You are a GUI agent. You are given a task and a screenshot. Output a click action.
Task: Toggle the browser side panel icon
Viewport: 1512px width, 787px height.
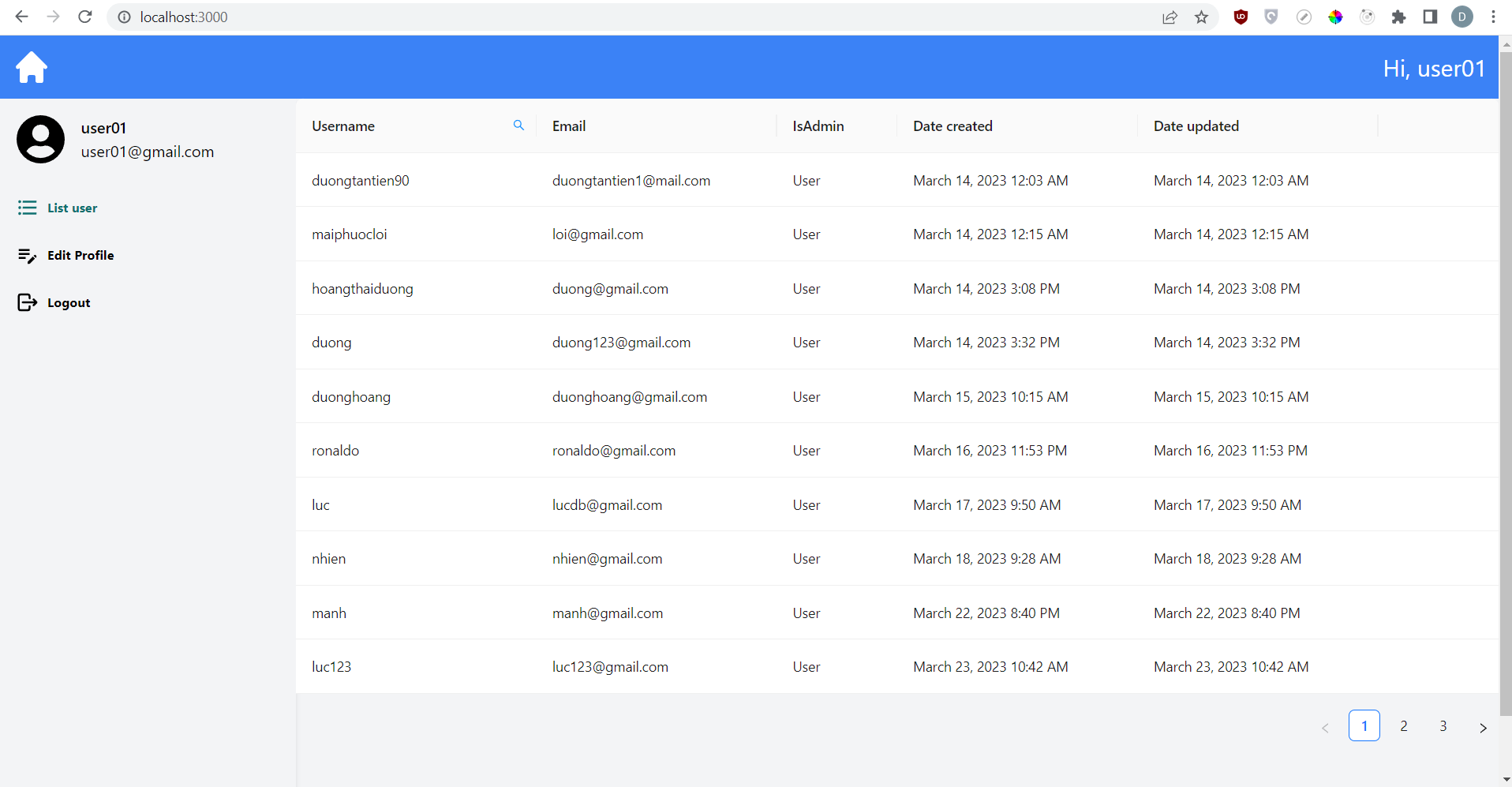click(x=1430, y=17)
